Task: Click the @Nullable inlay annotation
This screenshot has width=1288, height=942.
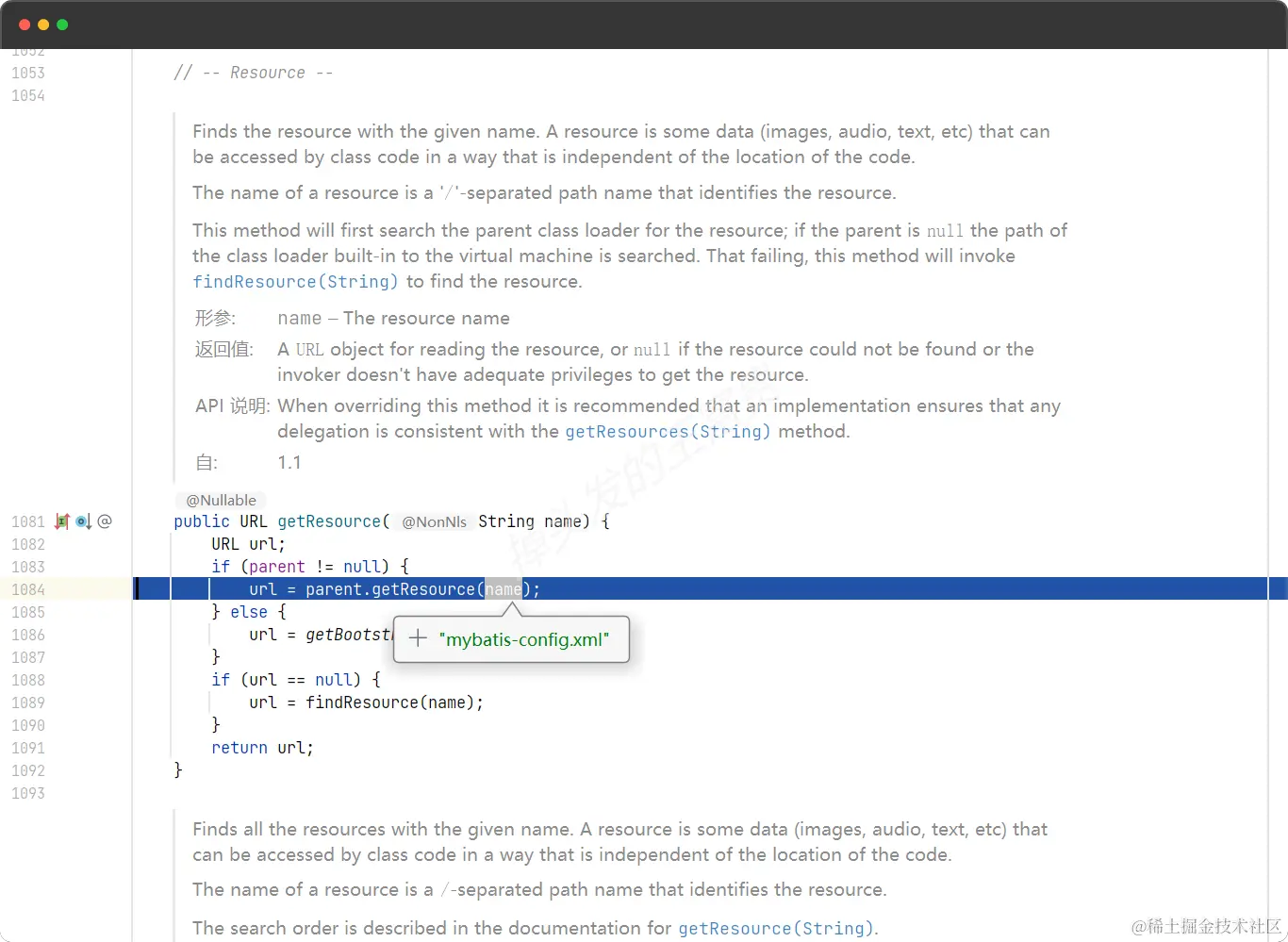Action: click(221, 500)
